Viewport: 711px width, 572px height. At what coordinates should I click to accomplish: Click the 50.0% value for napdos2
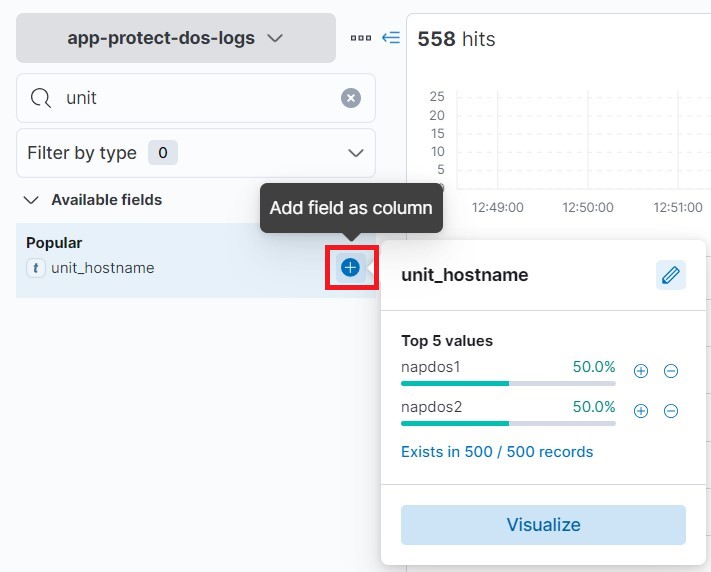coord(594,406)
